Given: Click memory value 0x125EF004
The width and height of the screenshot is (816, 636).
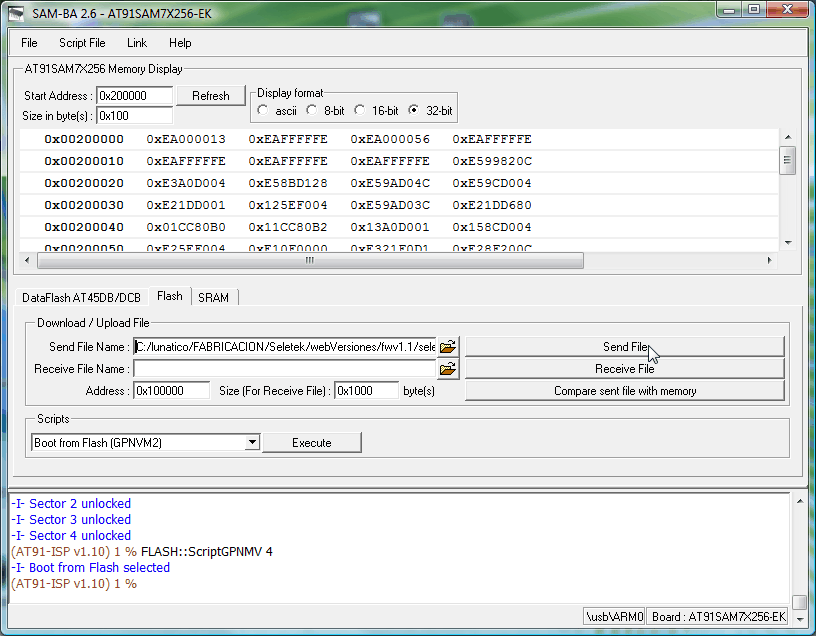Looking at the screenshot, I should tap(288, 205).
